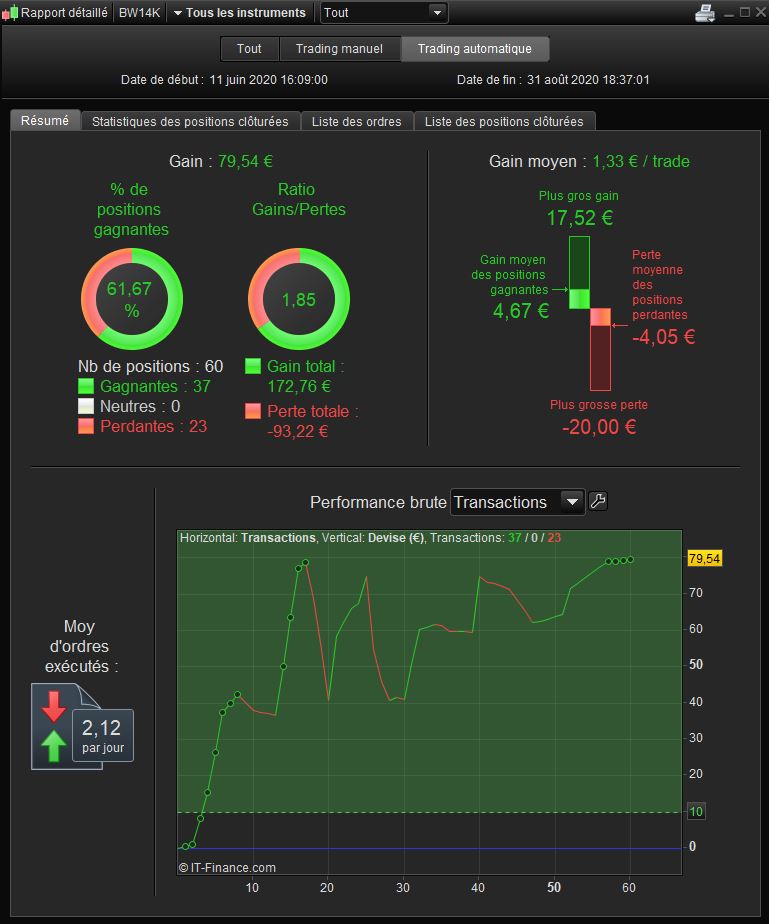Click the green Gagnantes legend square
Screen dimensions: 769x924
tap(86, 386)
